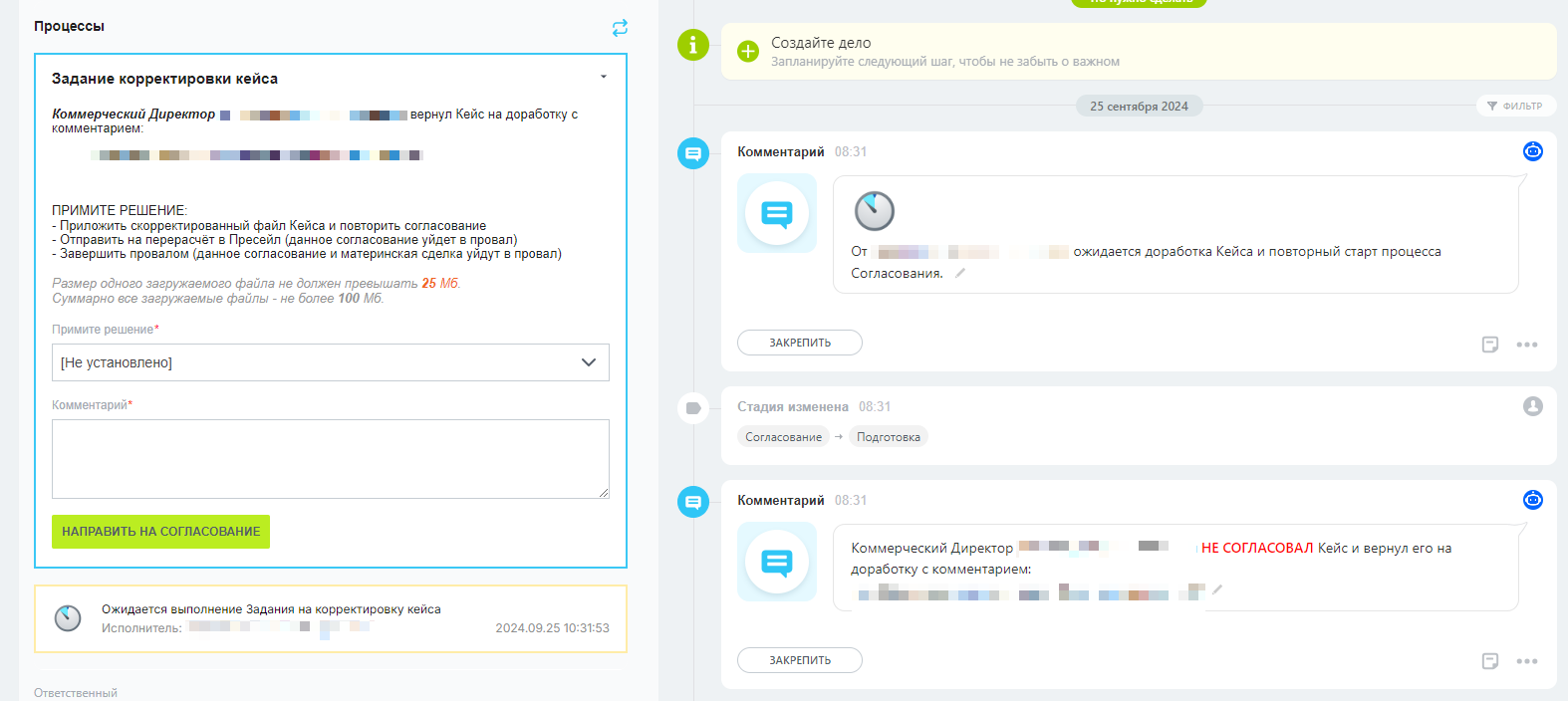Click comment thumbnail in first comment

point(777,213)
